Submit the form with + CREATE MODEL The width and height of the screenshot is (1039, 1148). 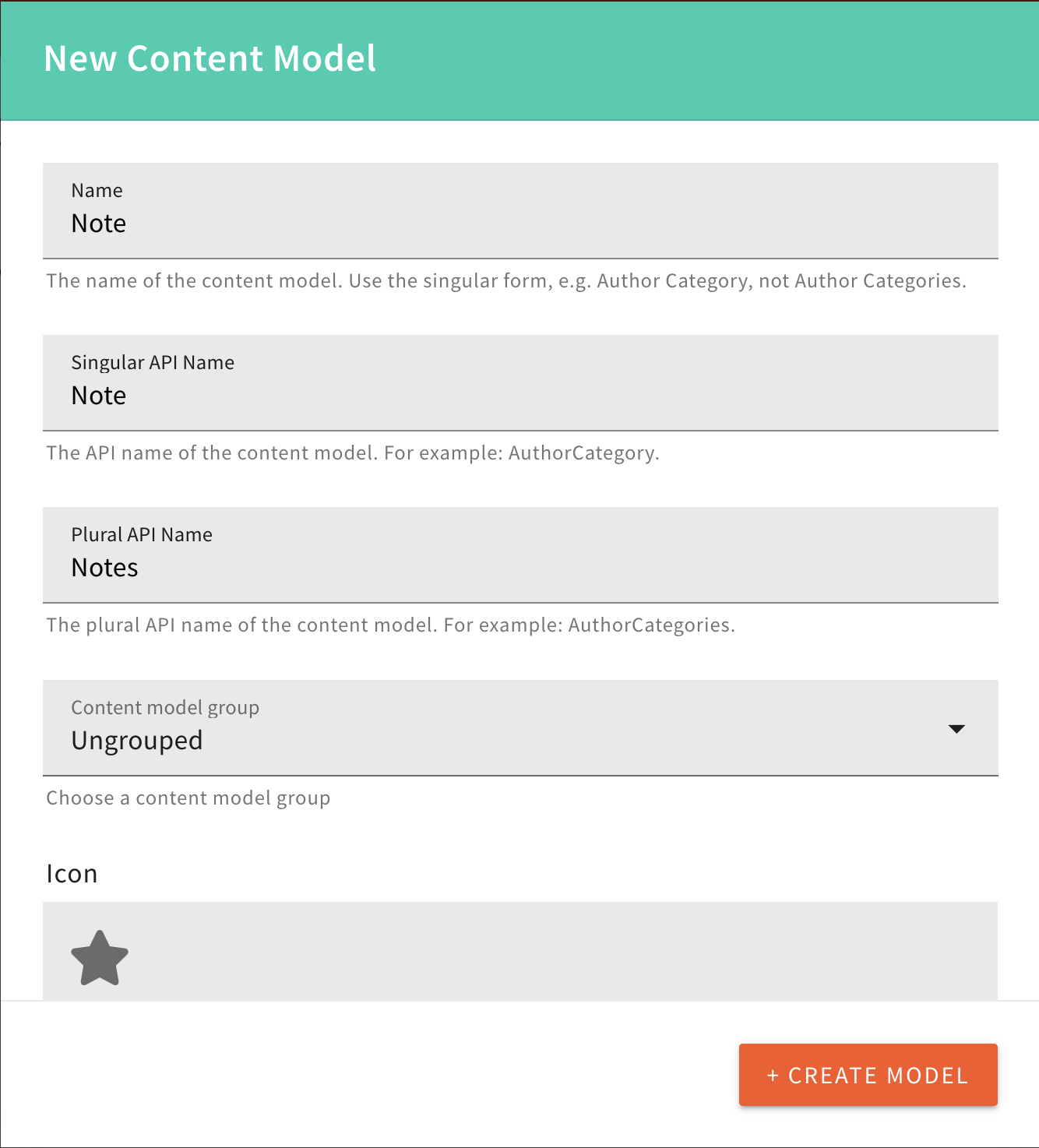coord(867,1075)
